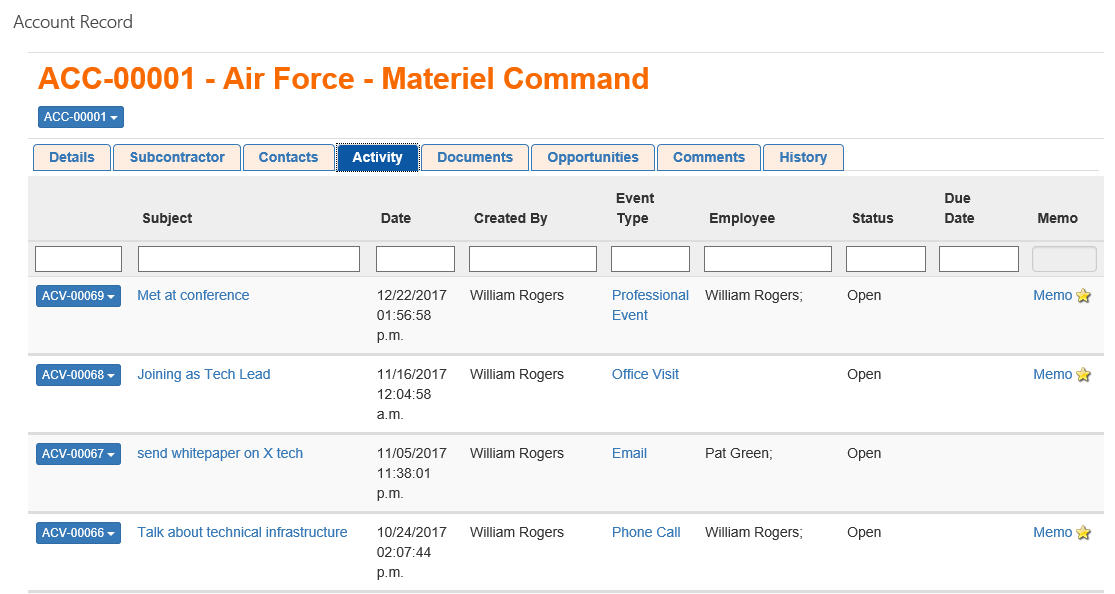Open the Met at conference activity link
1115x594 pixels.
193,295
